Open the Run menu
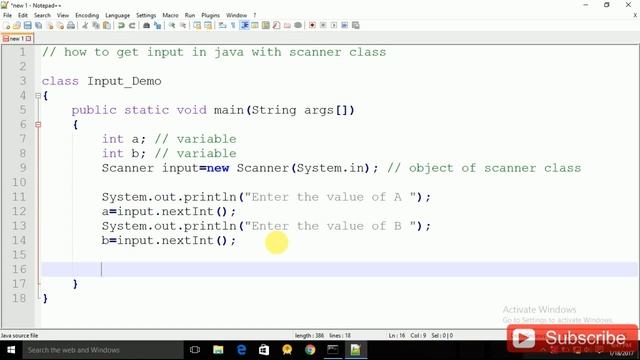Viewport: 640px width, 360px height. [x=190, y=15]
